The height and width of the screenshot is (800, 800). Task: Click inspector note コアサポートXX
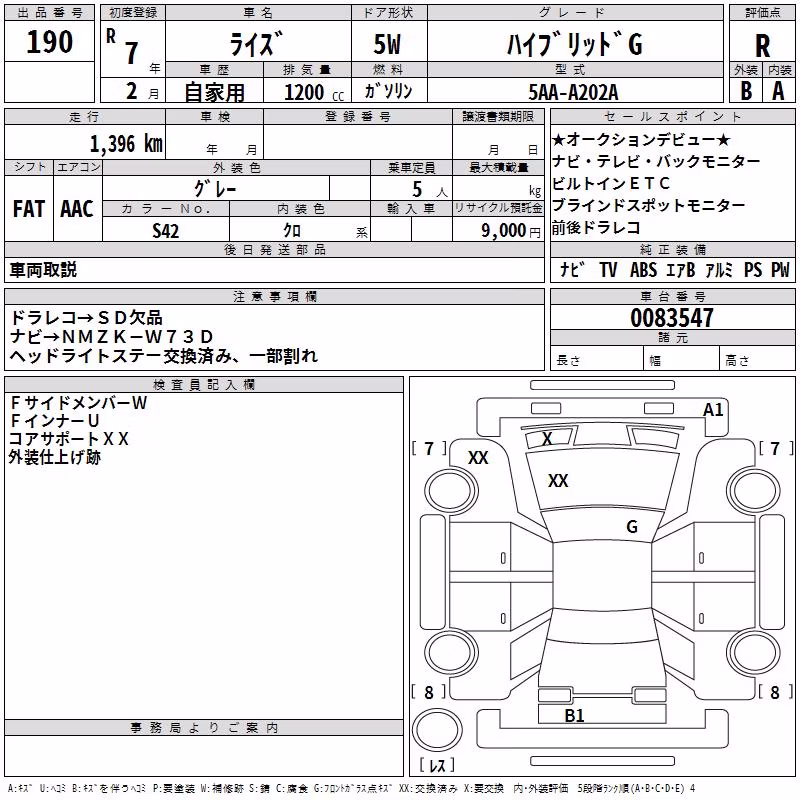(69, 438)
